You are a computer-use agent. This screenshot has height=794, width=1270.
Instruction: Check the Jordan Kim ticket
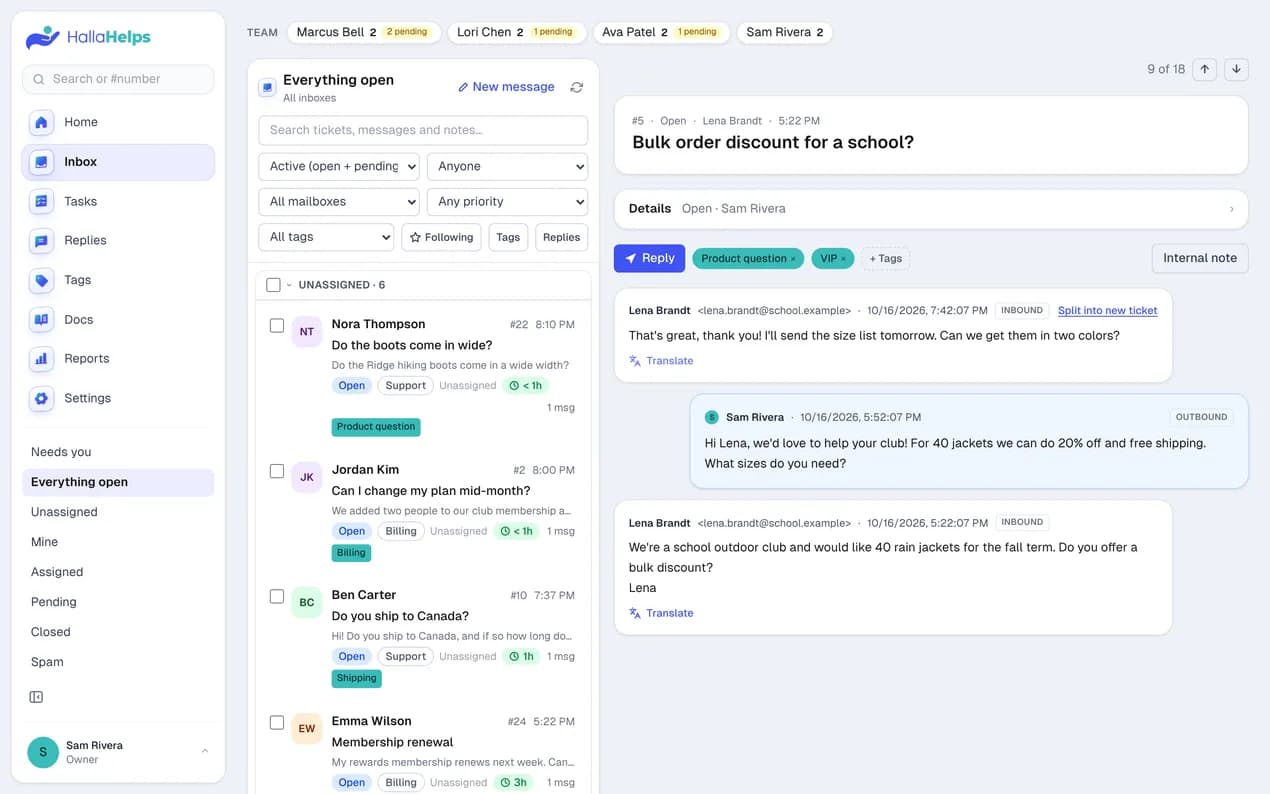(x=277, y=471)
